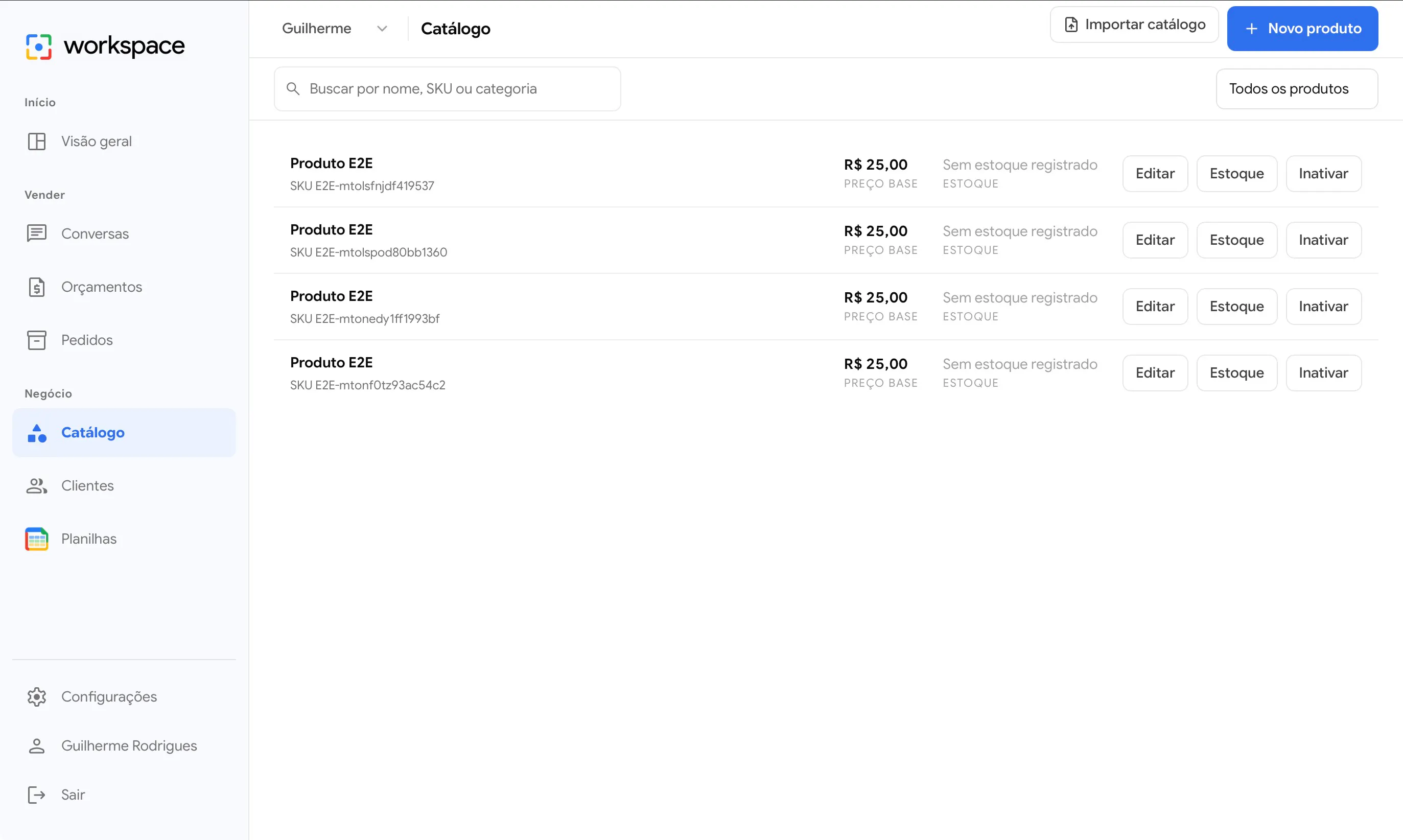Edit product SKU E2E-mtonedy1ff1993bf

click(x=1155, y=307)
